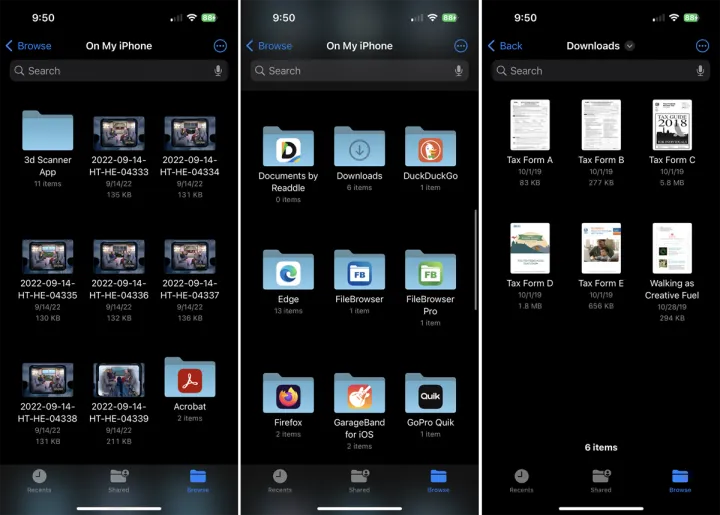Open image 2022-09-14-HT-HE-04339
Screen dimensions: 720x515
(119, 380)
